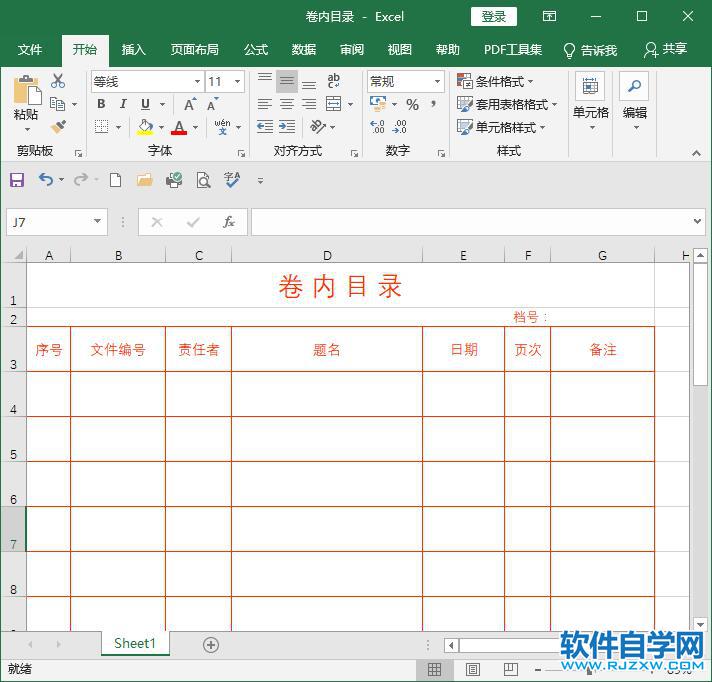712x682 pixels.
Task: Toggle wrap text
Action: (x=334, y=81)
